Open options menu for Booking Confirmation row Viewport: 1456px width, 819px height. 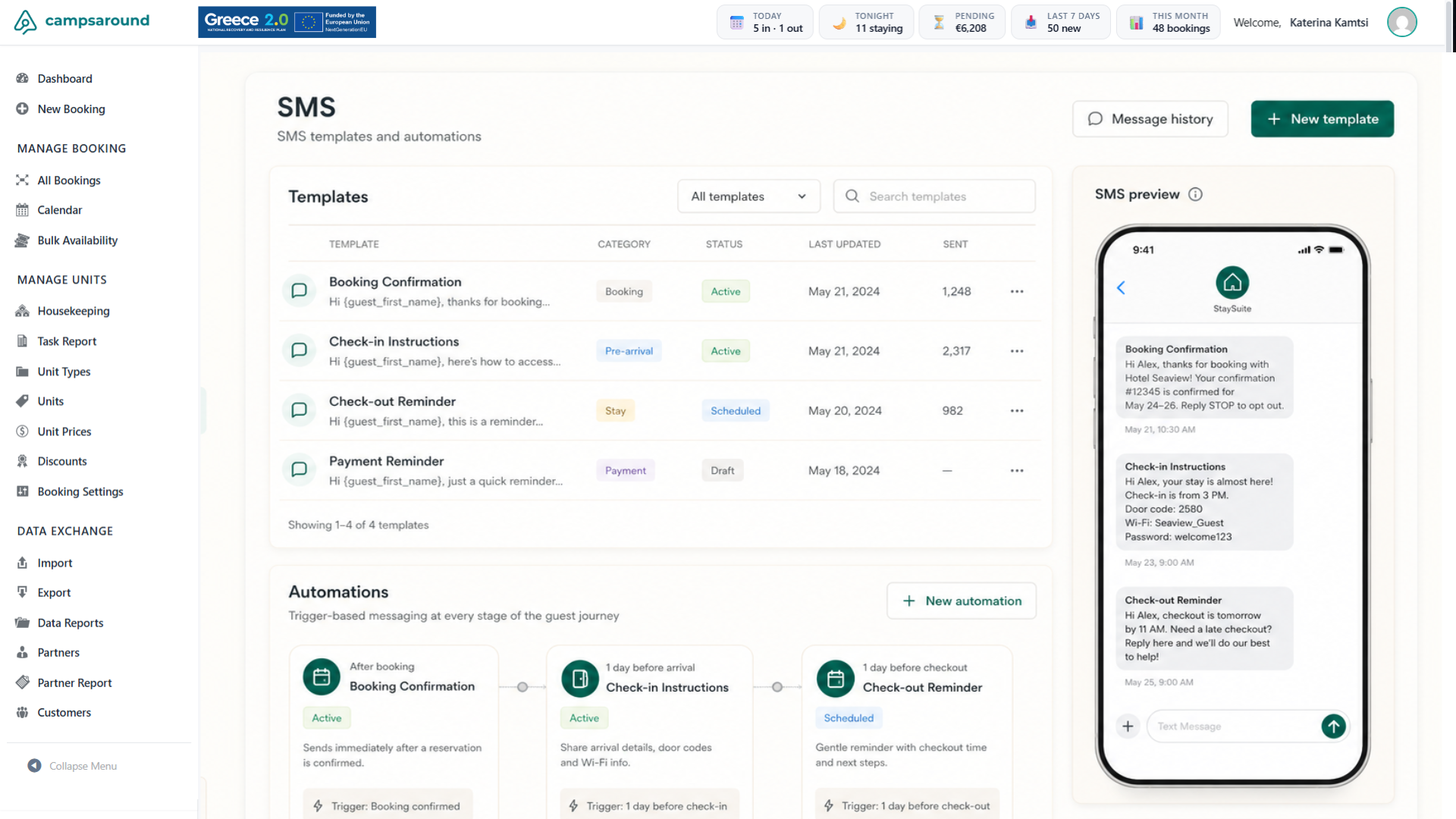(x=1017, y=291)
